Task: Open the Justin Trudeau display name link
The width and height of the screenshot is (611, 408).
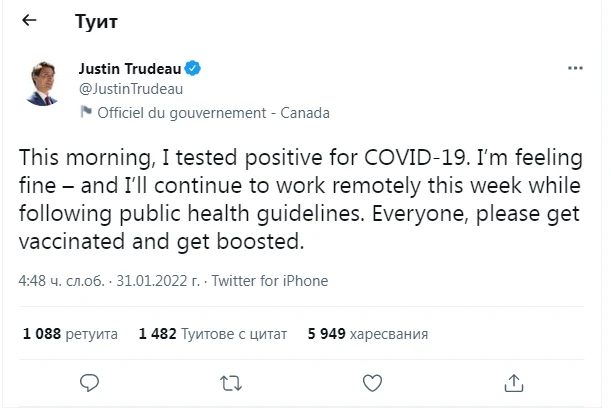Action: (129, 69)
